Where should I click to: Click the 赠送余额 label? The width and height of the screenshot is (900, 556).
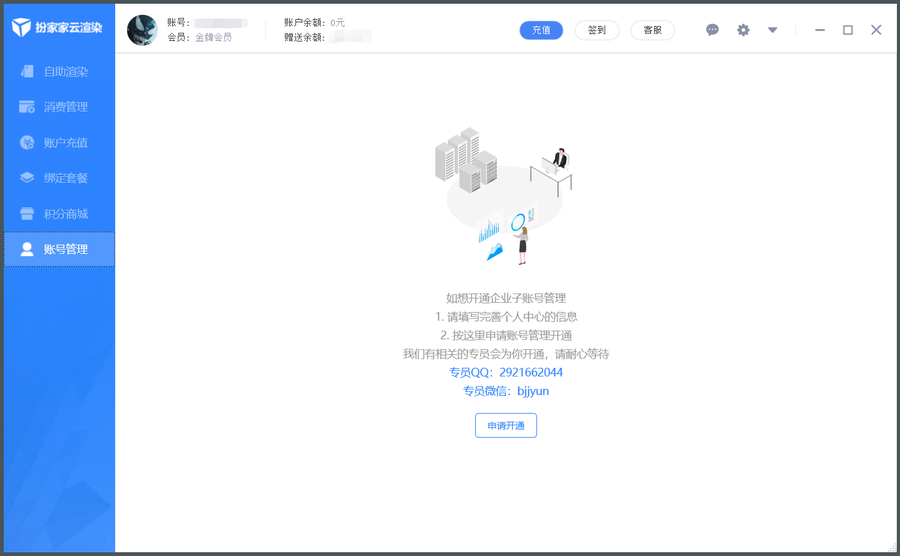[x=304, y=37]
